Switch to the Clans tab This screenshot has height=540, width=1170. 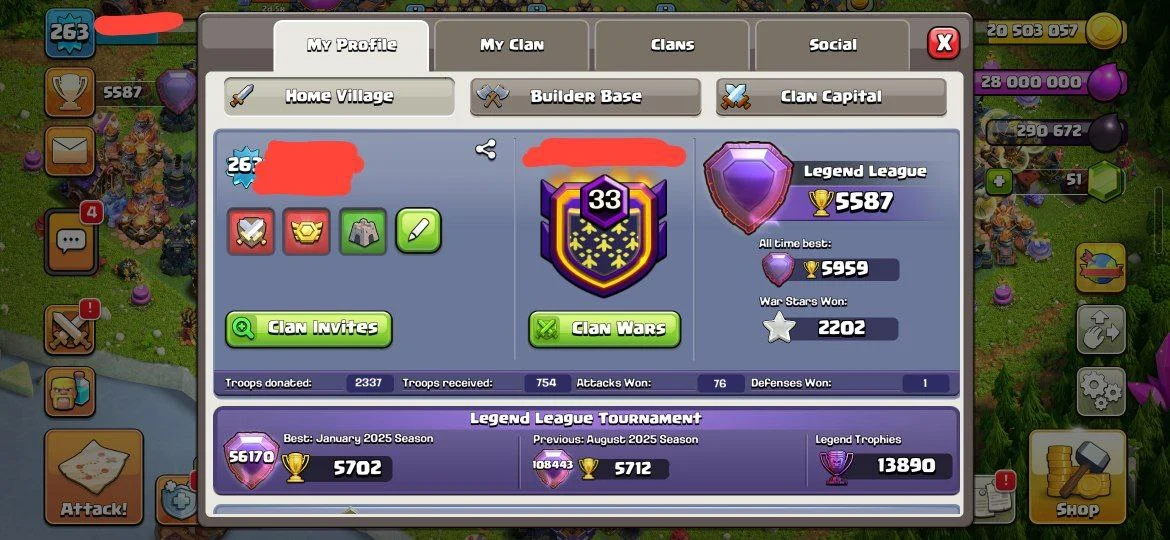(x=672, y=45)
